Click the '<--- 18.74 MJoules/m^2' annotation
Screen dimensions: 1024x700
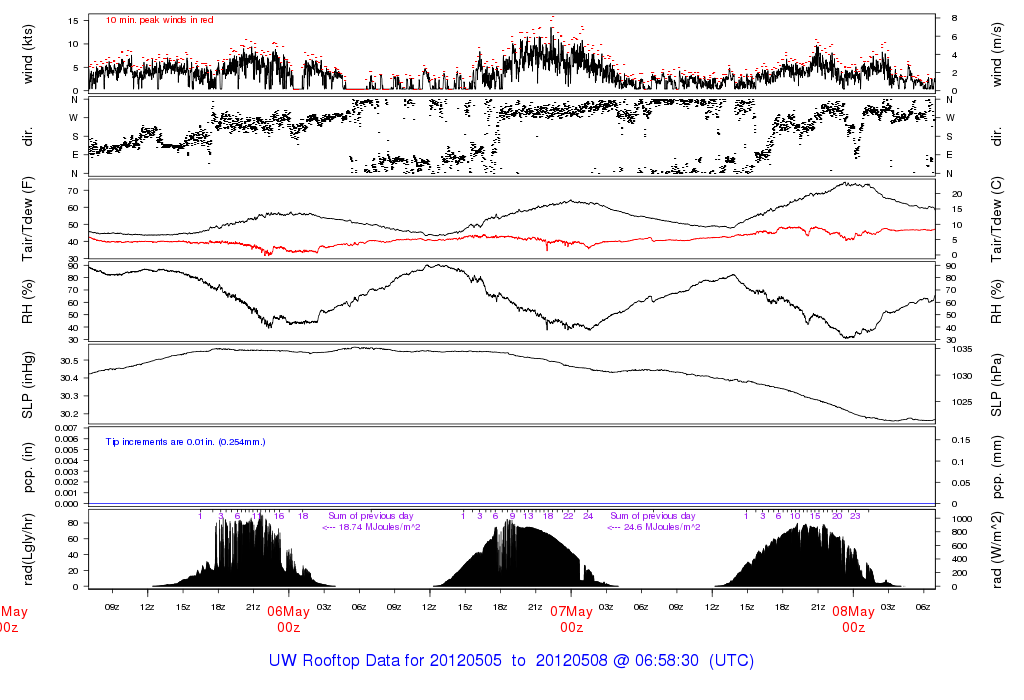click(371, 527)
